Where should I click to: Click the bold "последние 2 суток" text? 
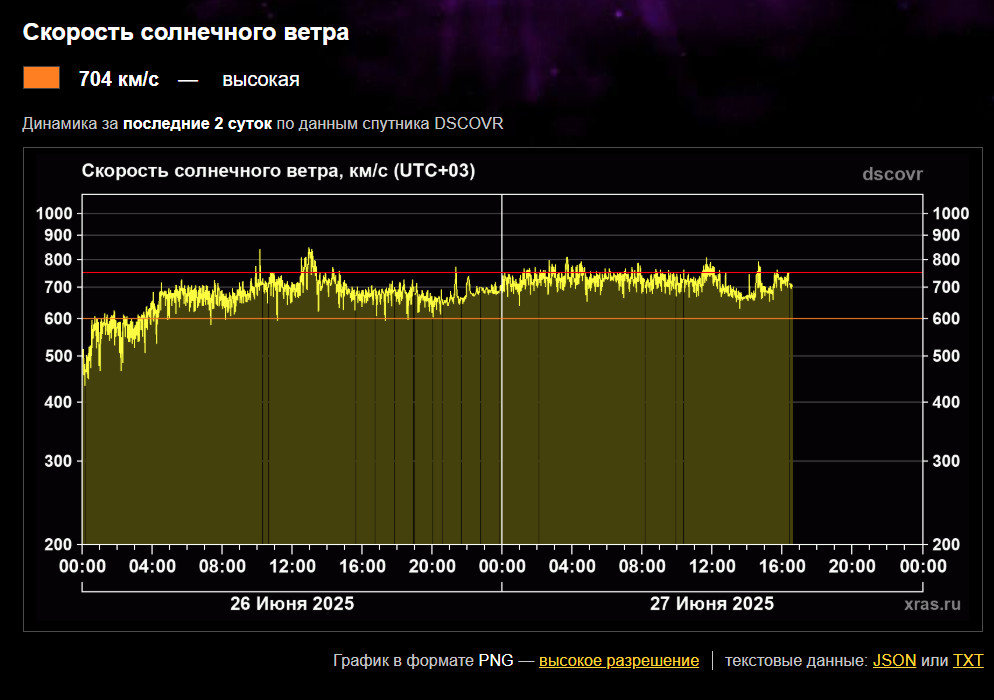(x=197, y=125)
